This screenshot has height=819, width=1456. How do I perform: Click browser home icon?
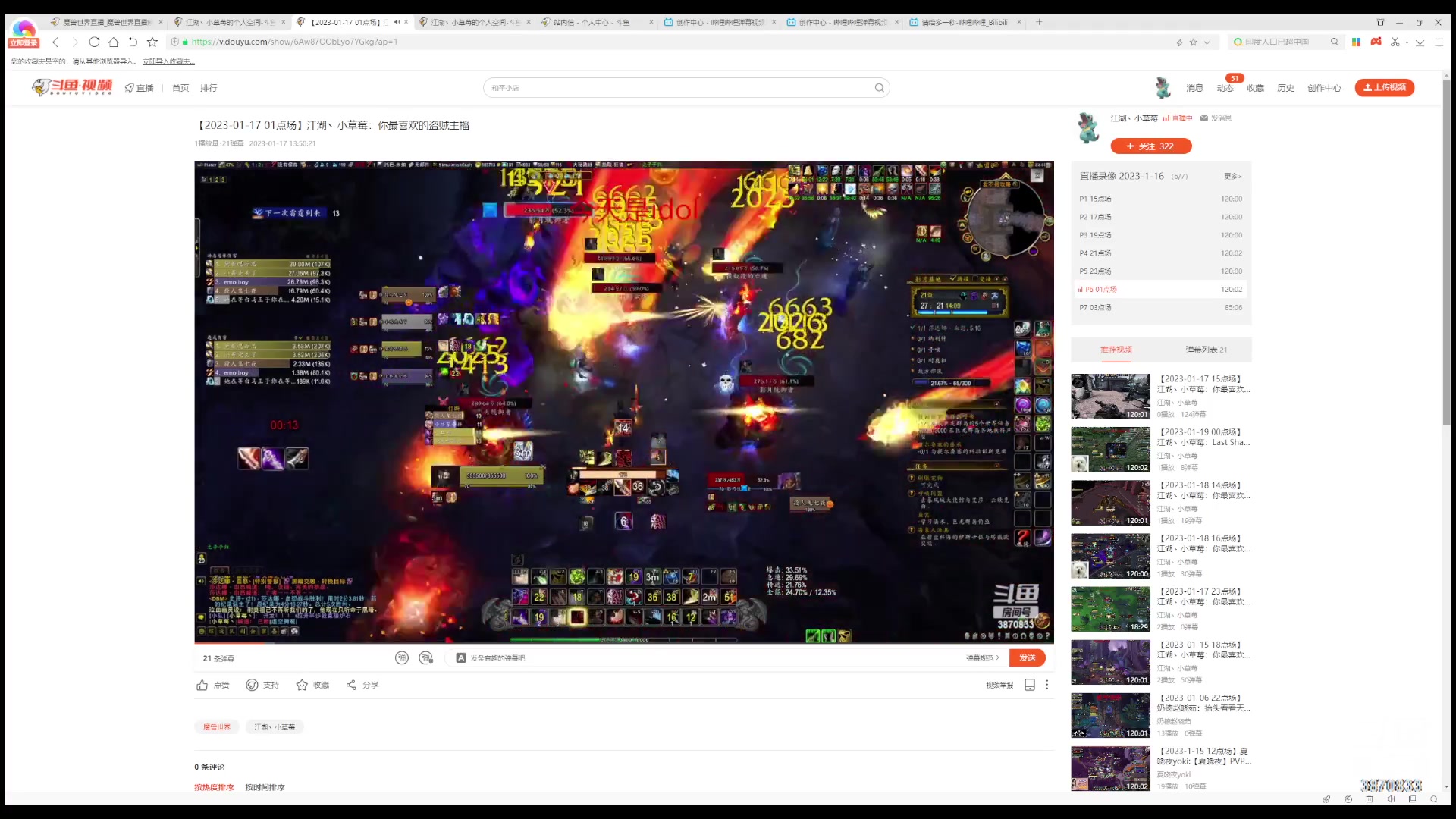[113, 42]
